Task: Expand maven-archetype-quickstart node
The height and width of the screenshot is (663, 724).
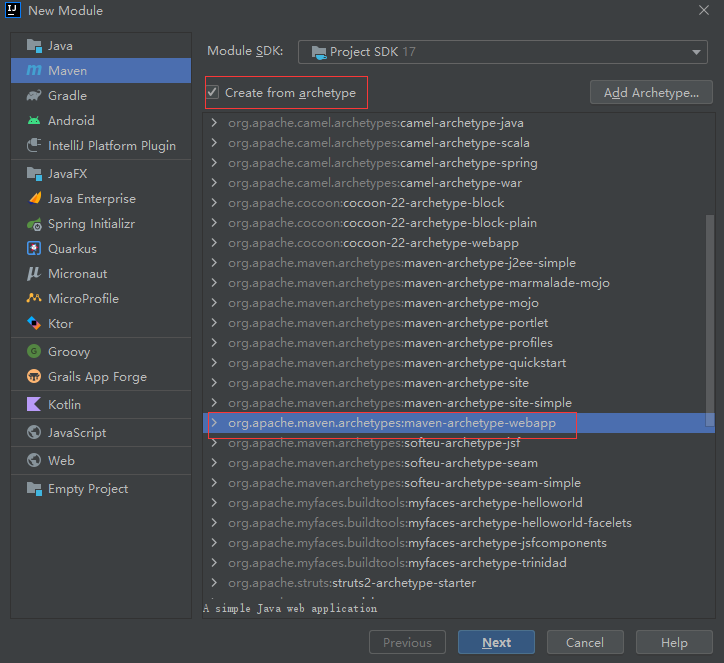Action: click(214, 362)
